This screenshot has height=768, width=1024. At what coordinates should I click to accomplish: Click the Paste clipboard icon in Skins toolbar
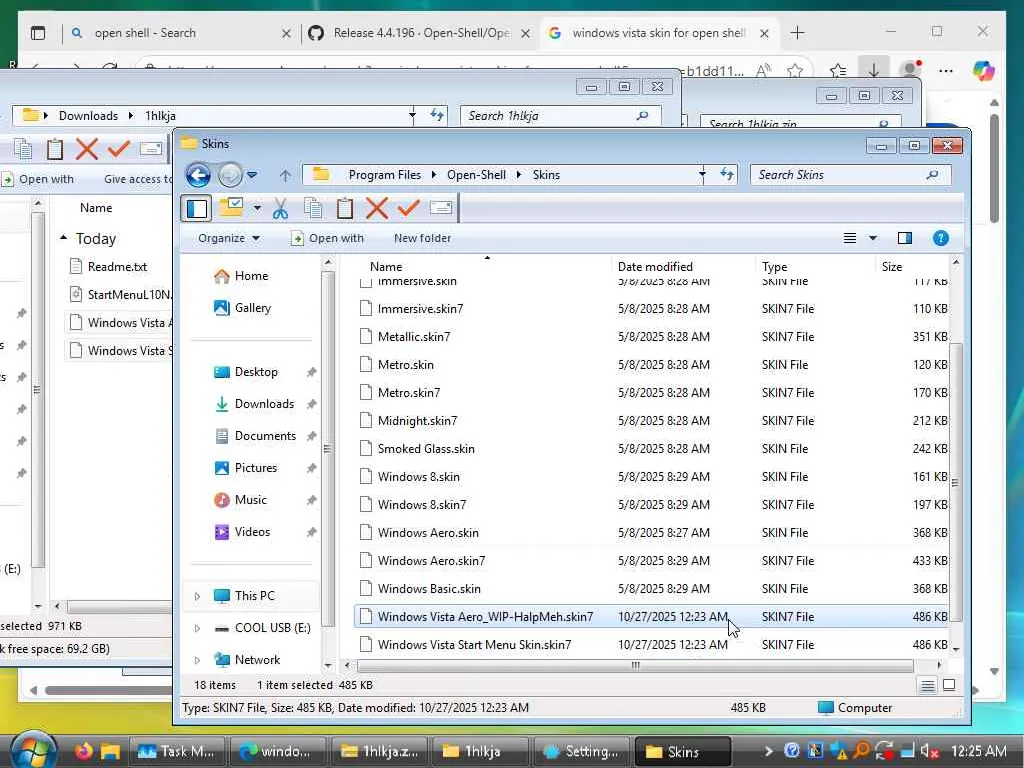coord(345,208)
